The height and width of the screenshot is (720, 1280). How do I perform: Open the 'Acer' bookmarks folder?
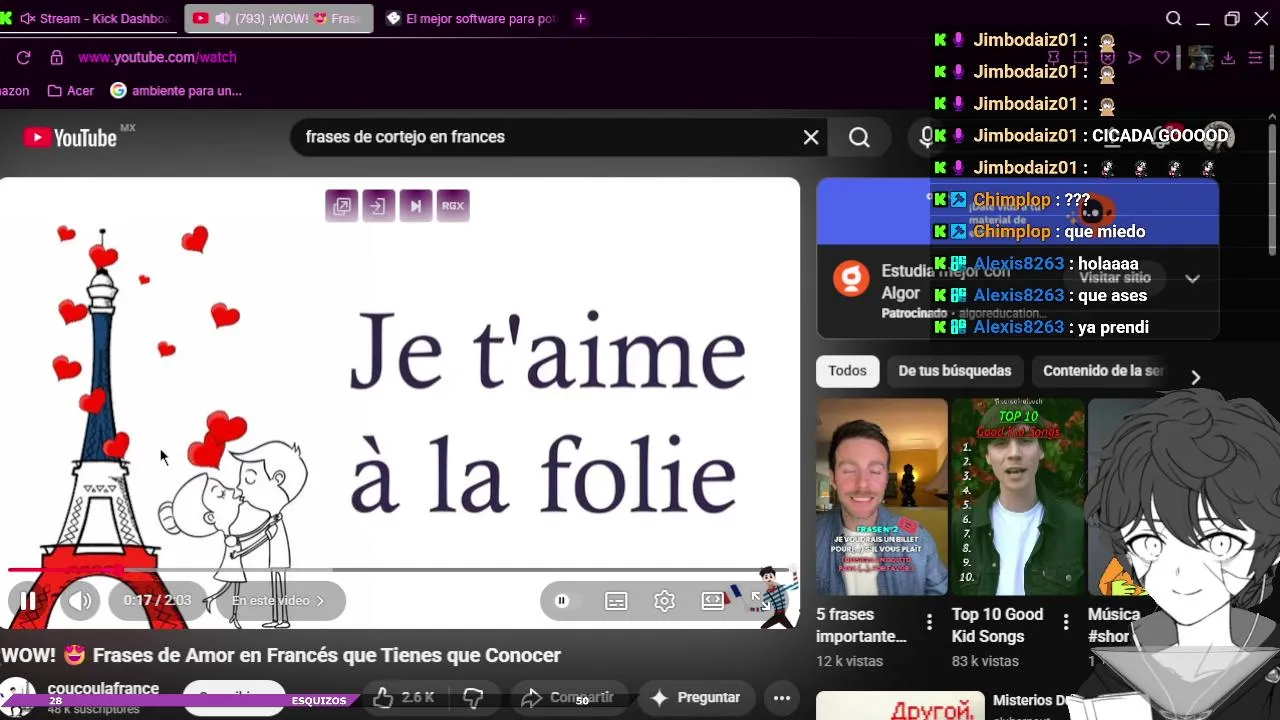click(70, 91)
